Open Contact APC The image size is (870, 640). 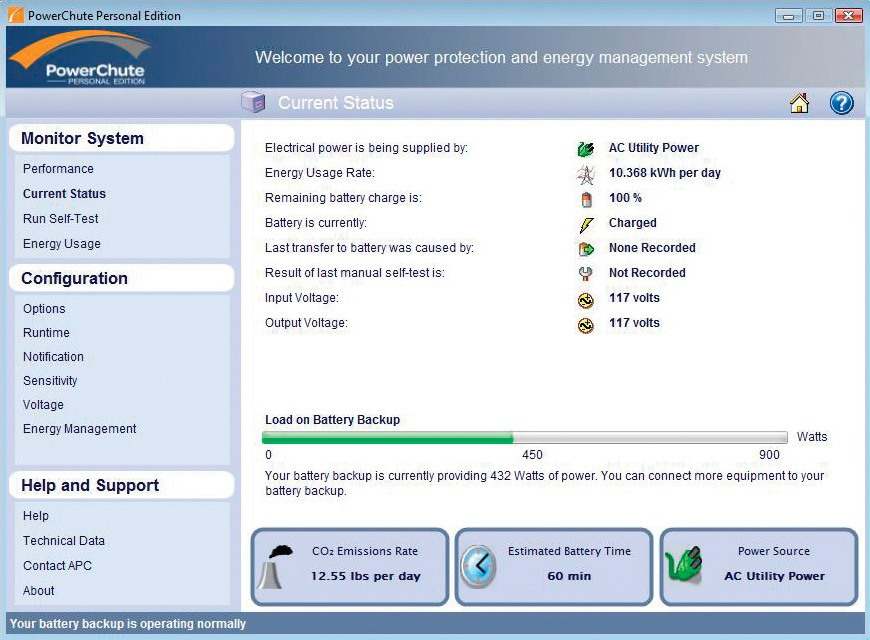click(57, 566)
